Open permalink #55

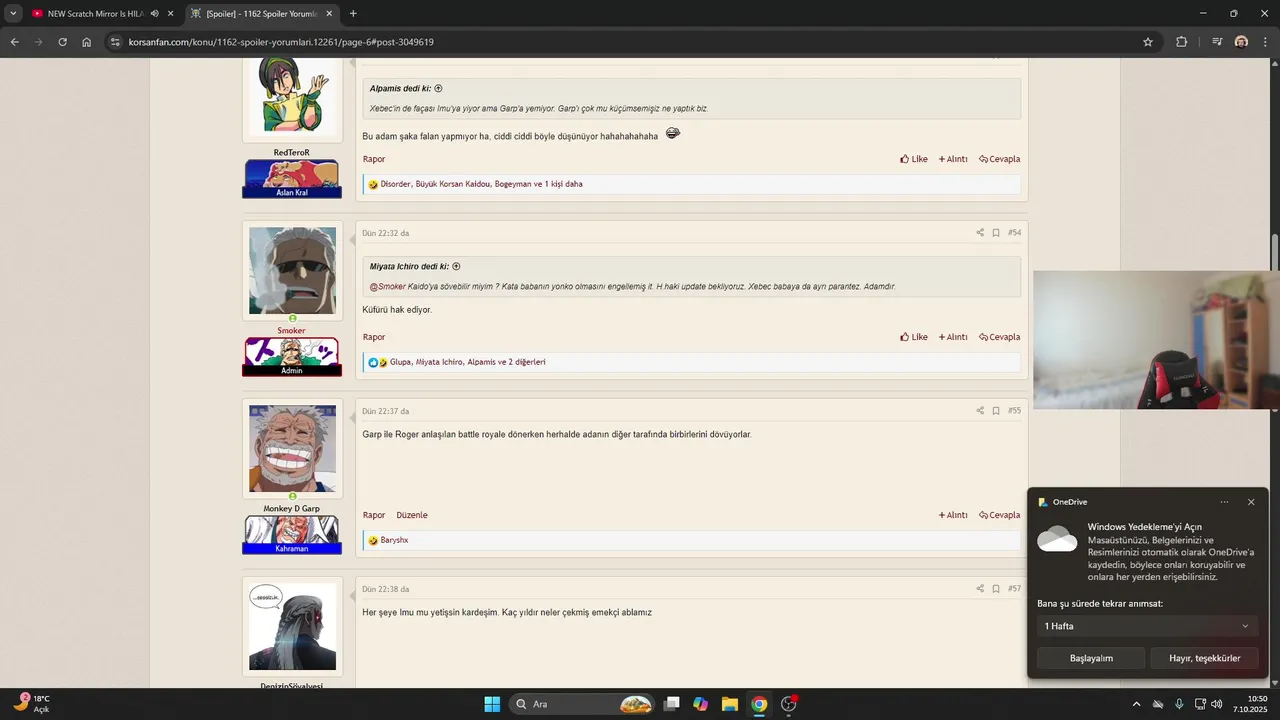(1014, 411)
